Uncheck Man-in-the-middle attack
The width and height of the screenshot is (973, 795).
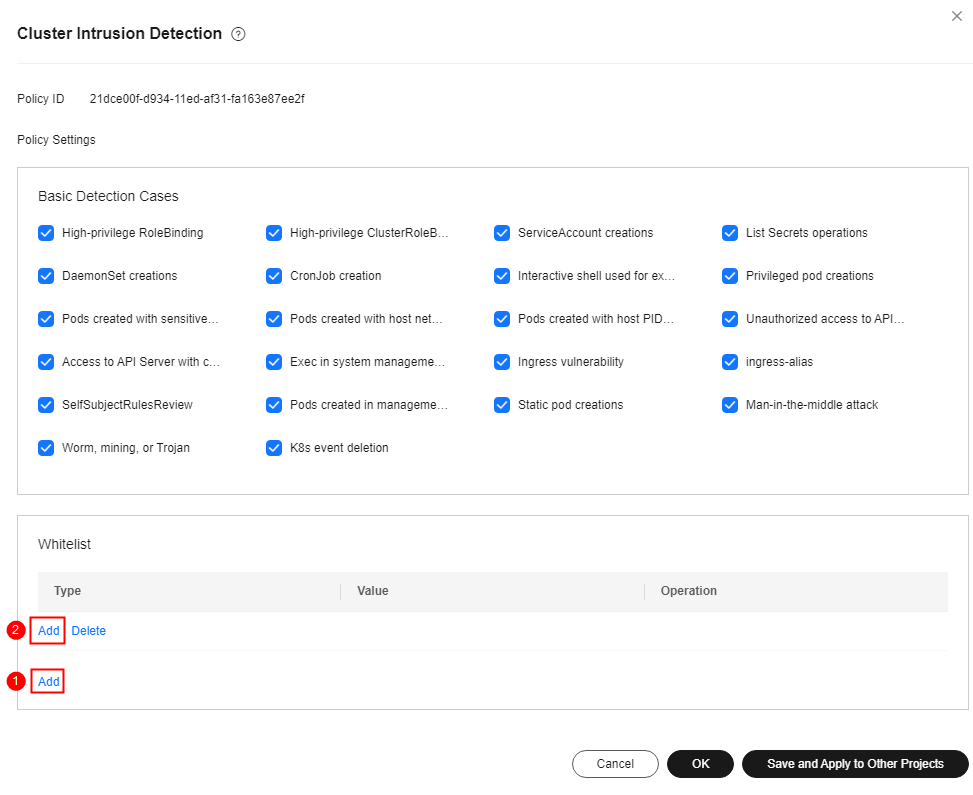[x=730, y=405]
